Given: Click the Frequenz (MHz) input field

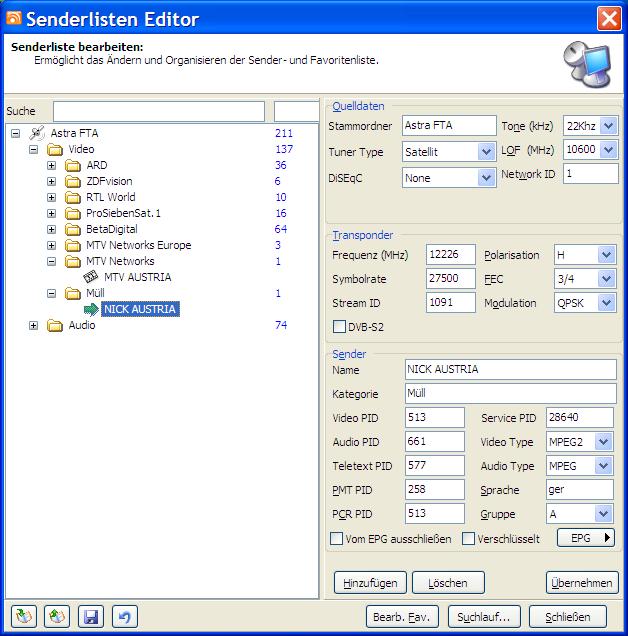Looking at the screenshot, I should pos(450,255).
